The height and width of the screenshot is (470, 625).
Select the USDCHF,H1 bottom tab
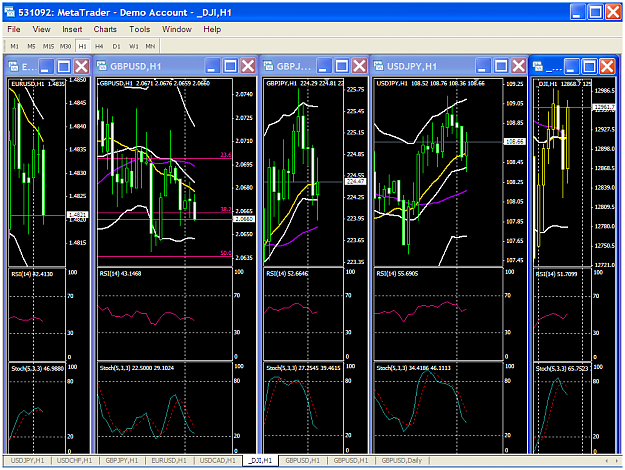pyautogui.click(x=75, y=460)
